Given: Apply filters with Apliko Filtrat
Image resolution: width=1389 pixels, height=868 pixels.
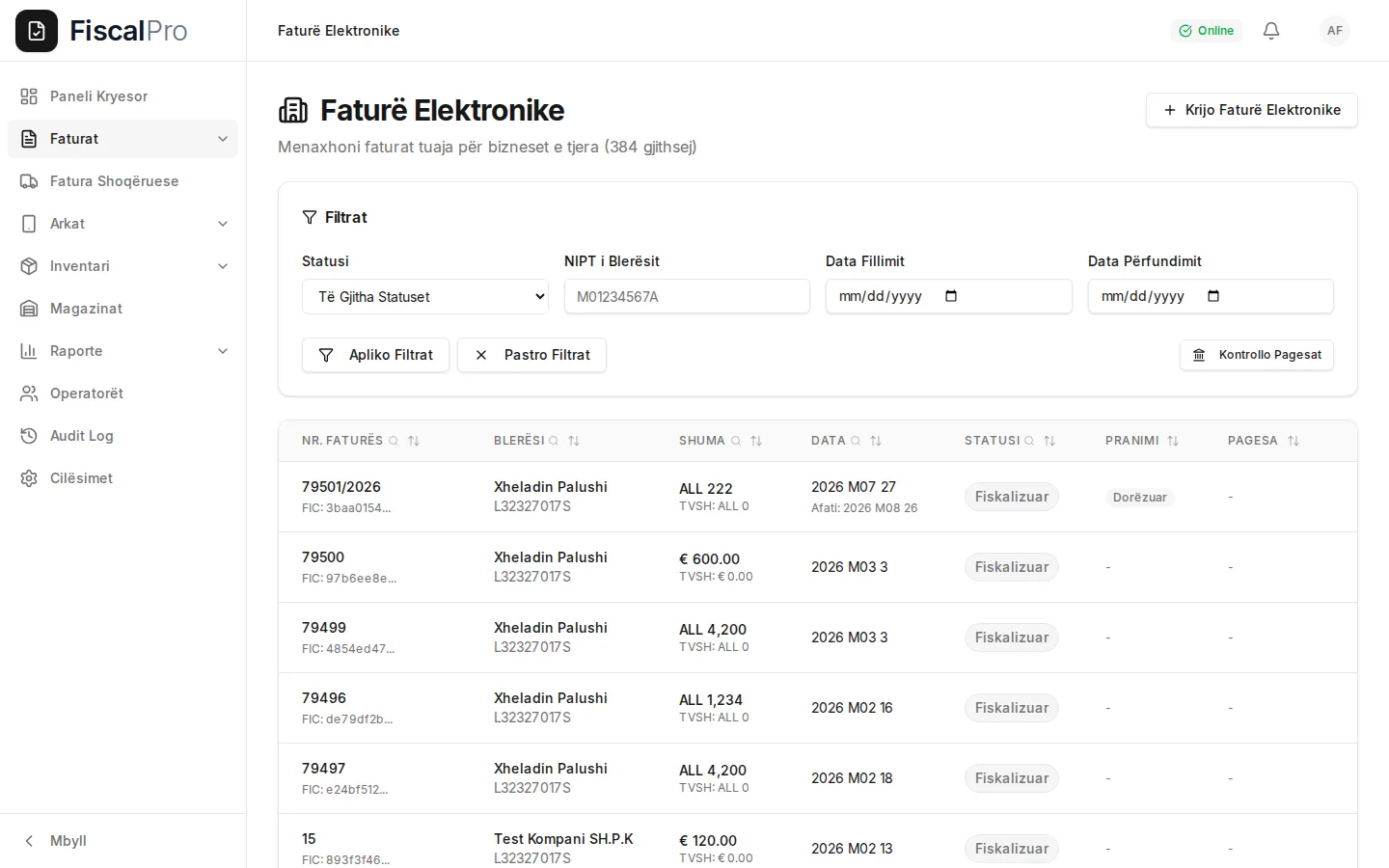Looking at the screenshot, I should (x=375, y=355).
